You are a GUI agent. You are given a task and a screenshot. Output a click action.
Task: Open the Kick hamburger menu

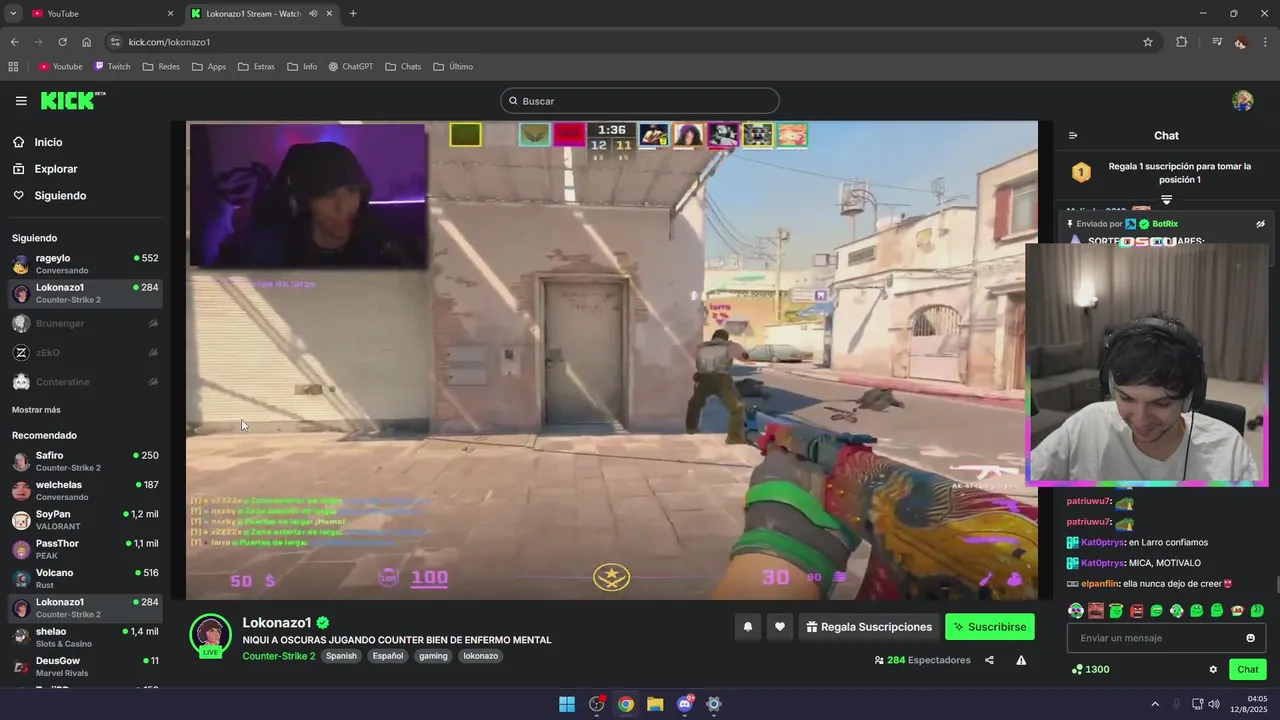click(x=21, y=101)
